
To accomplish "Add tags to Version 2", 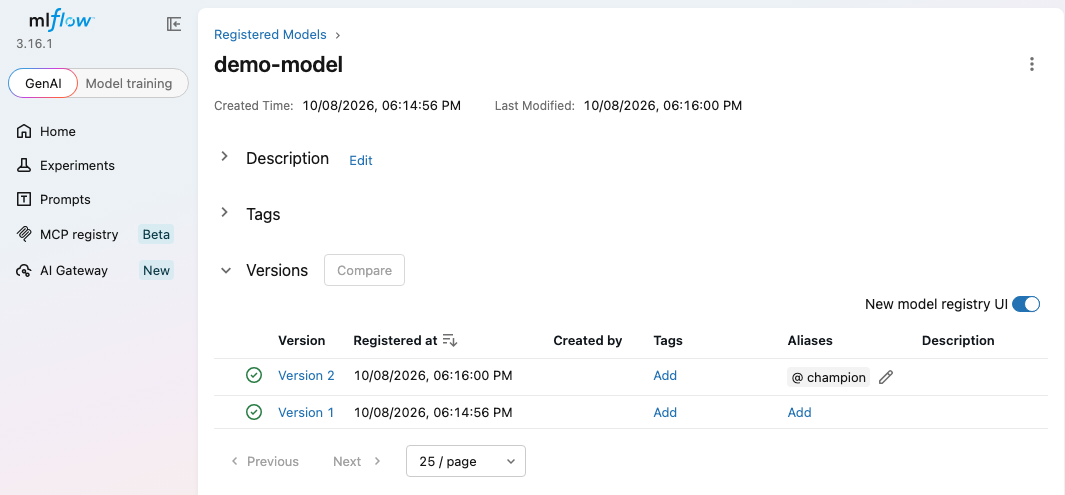I will point(665,375).
